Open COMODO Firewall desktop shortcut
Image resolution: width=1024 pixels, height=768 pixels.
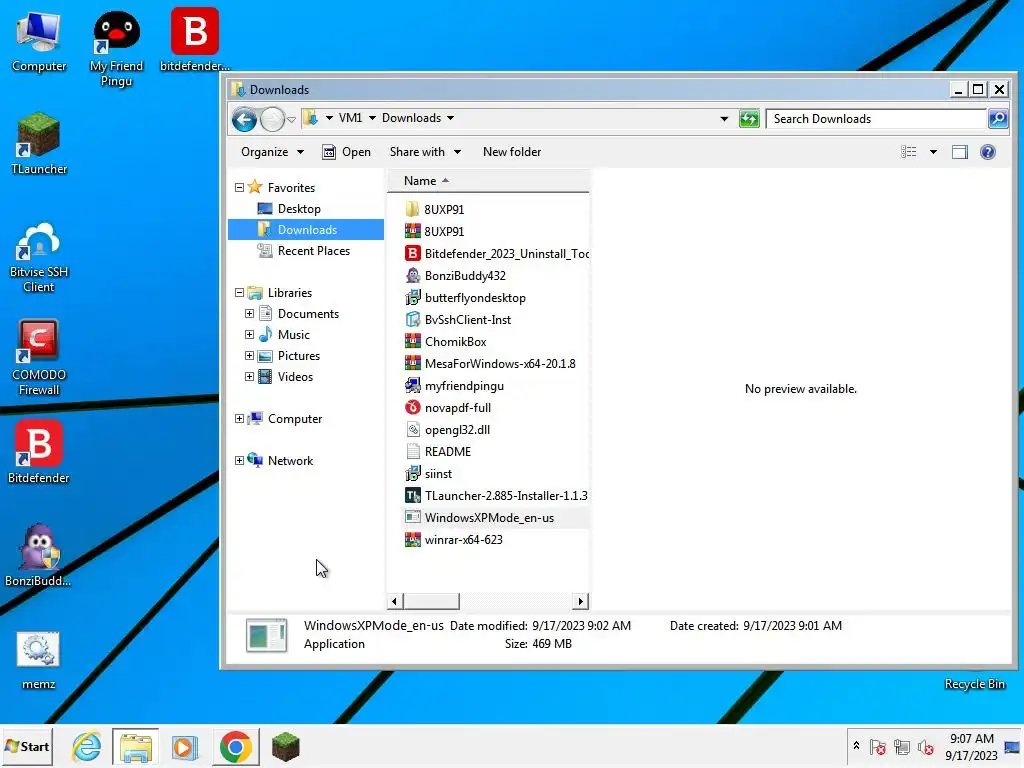click(x=39, y=358)
